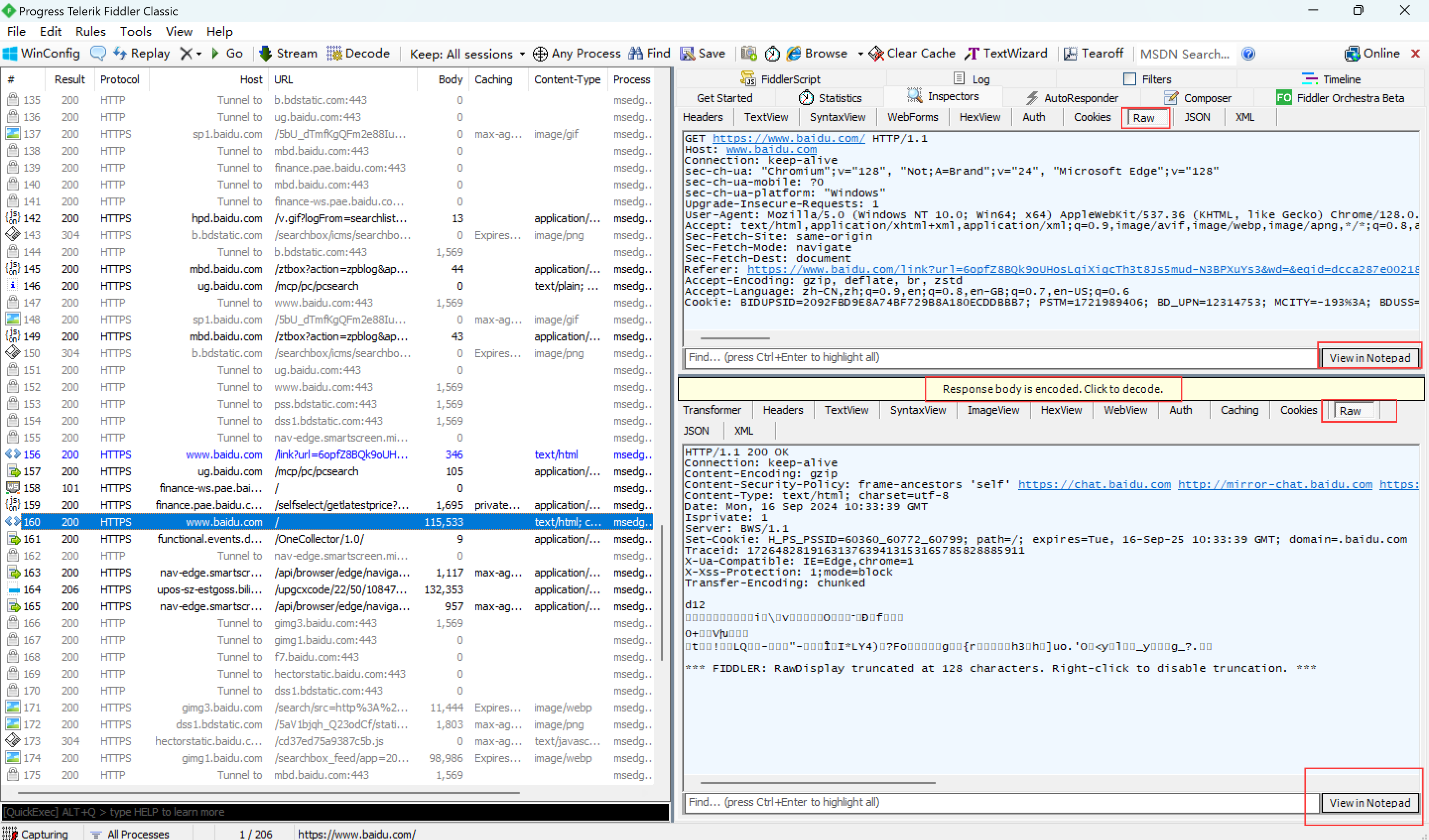Viewport: 1429px width, 840px height.
Task: Open the AutoResponder tab
Action: click(x=1072, y=98)
